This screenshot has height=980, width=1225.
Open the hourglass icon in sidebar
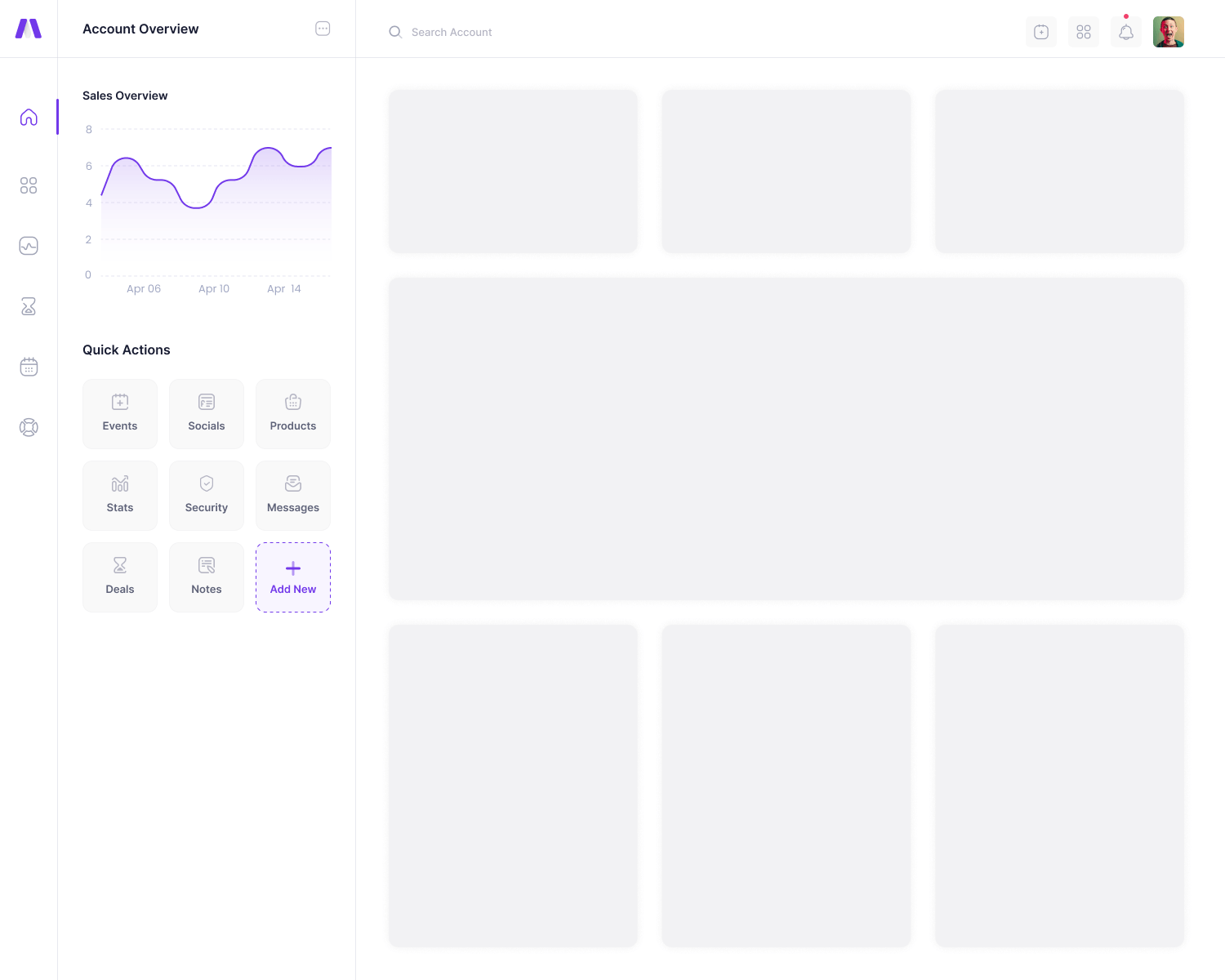tap(29, 306)
